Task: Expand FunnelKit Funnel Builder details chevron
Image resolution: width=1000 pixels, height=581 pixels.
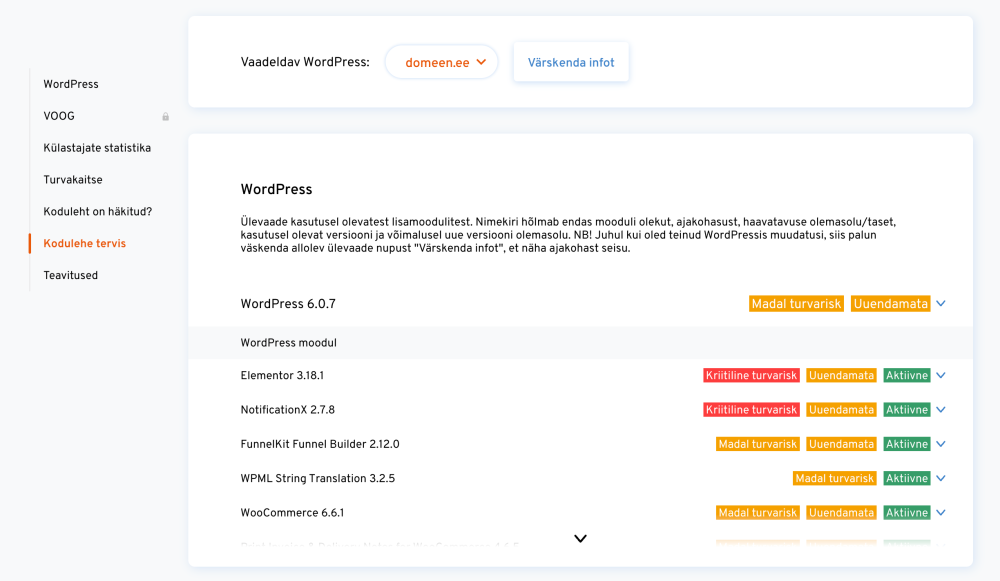Action: (941, 444)
